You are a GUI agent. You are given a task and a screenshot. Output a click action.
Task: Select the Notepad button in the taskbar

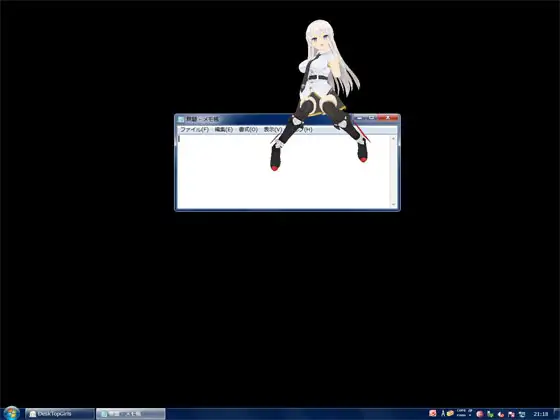pos(130,414)
